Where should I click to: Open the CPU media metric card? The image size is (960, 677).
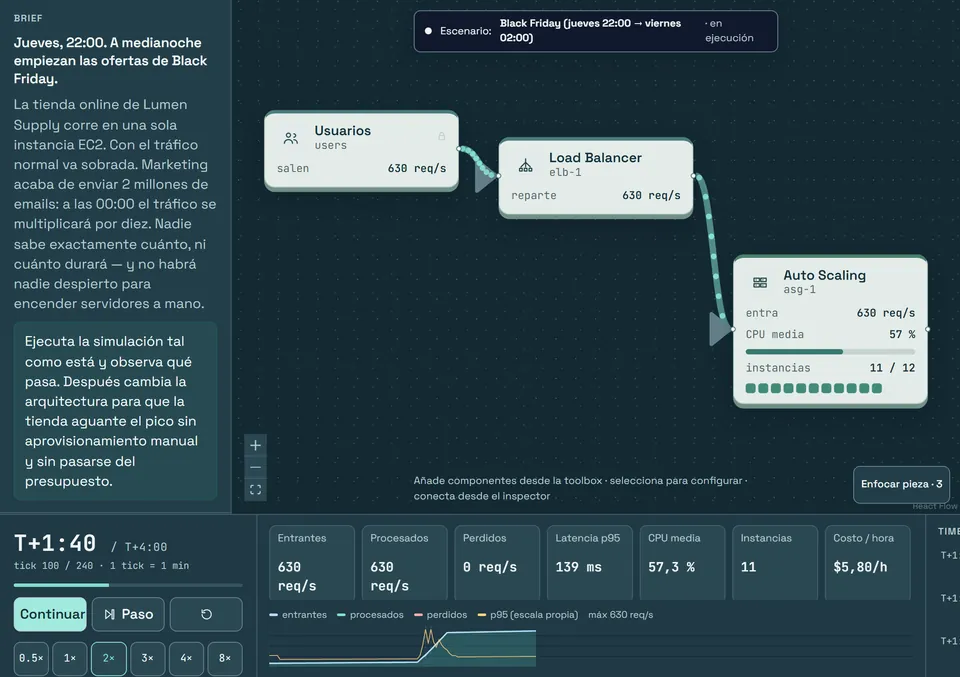[682, 562]
